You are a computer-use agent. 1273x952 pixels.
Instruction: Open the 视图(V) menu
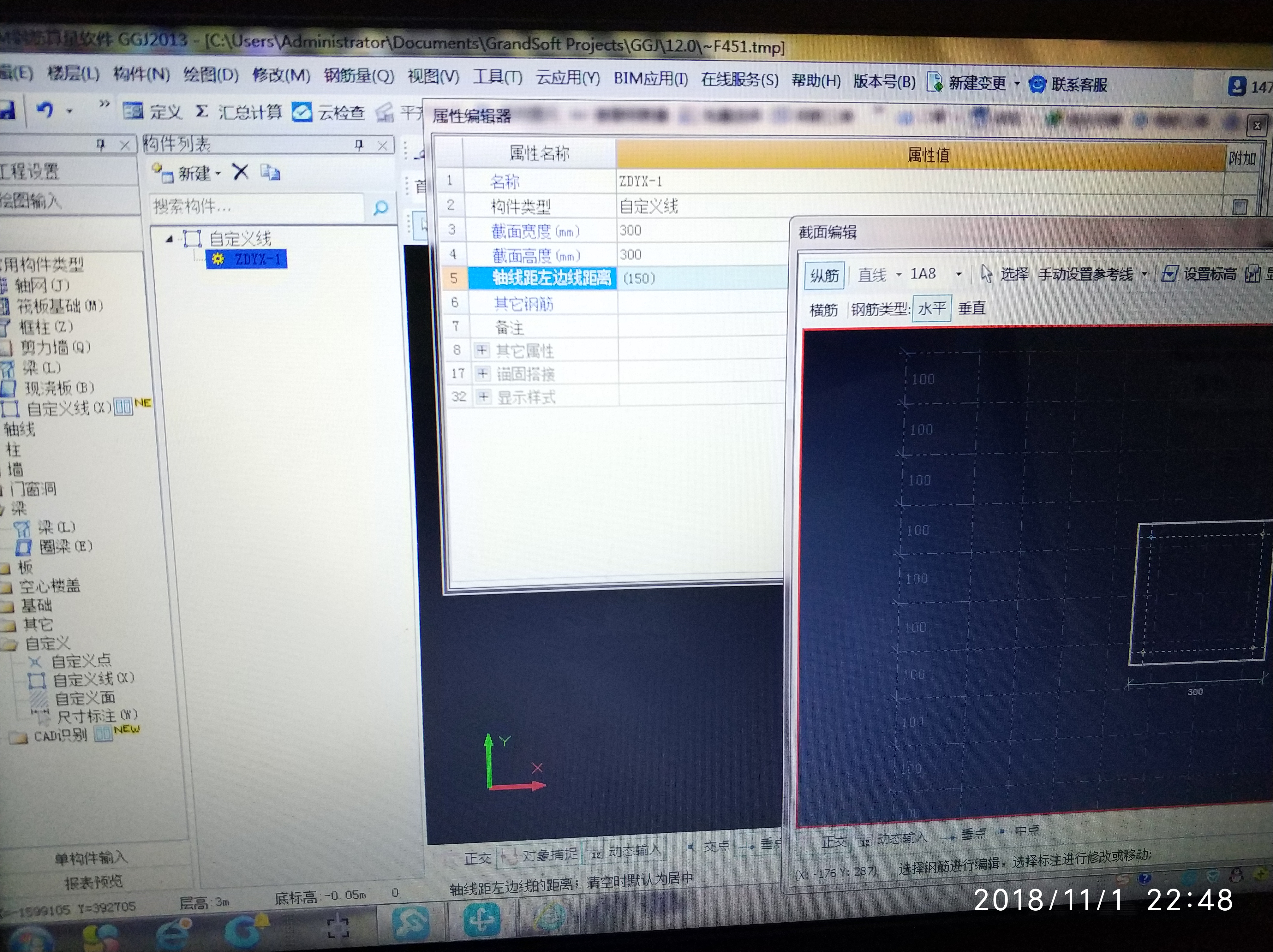click(433, 76)
